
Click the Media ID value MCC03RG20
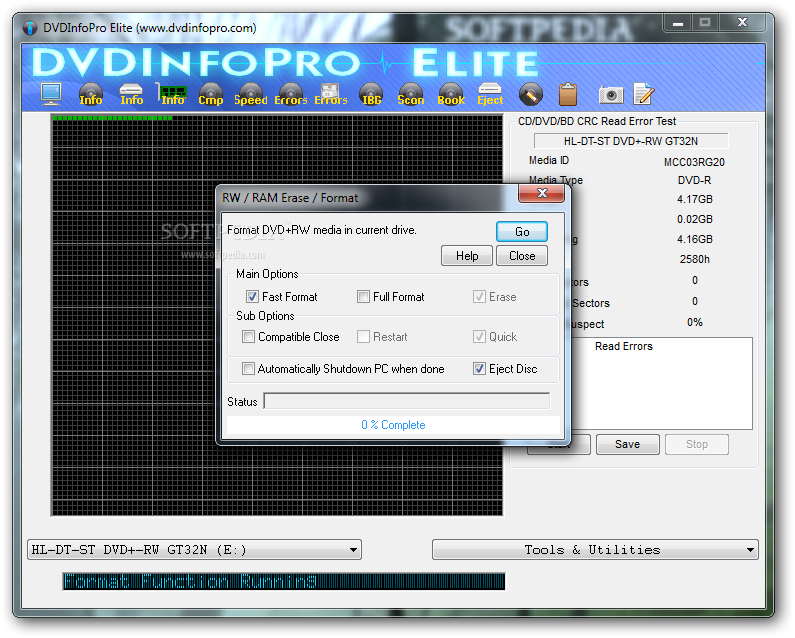[694, 162]
